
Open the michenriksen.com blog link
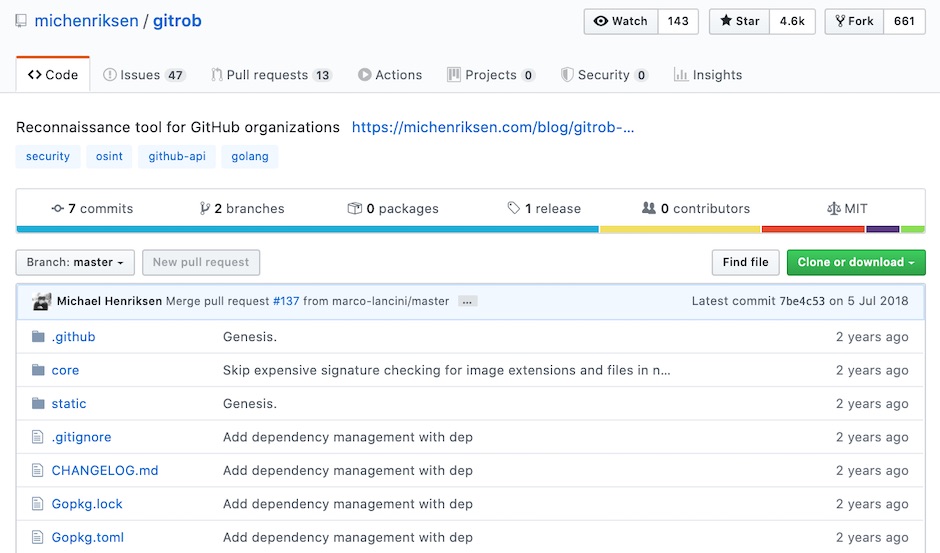[x=492, y=127]
